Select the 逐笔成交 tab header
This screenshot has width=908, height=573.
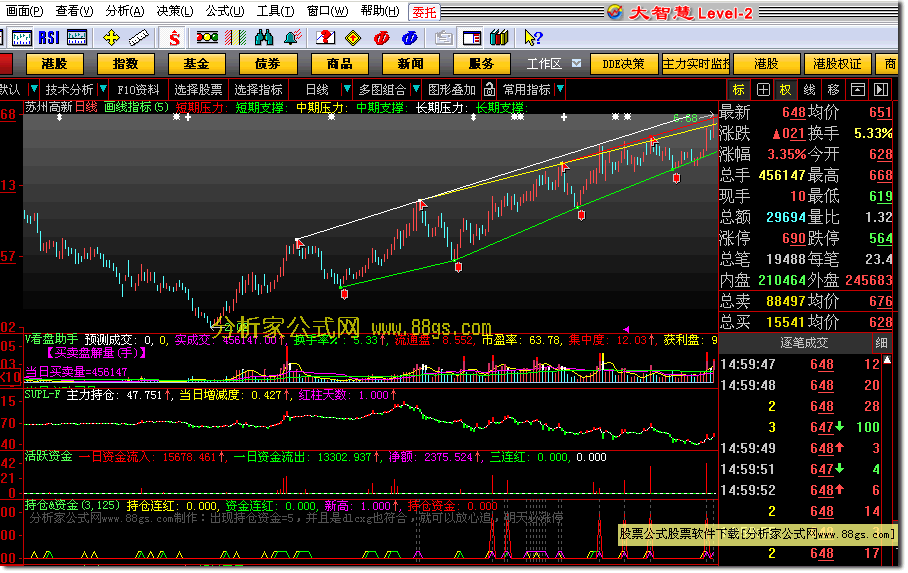coord(804,342)
